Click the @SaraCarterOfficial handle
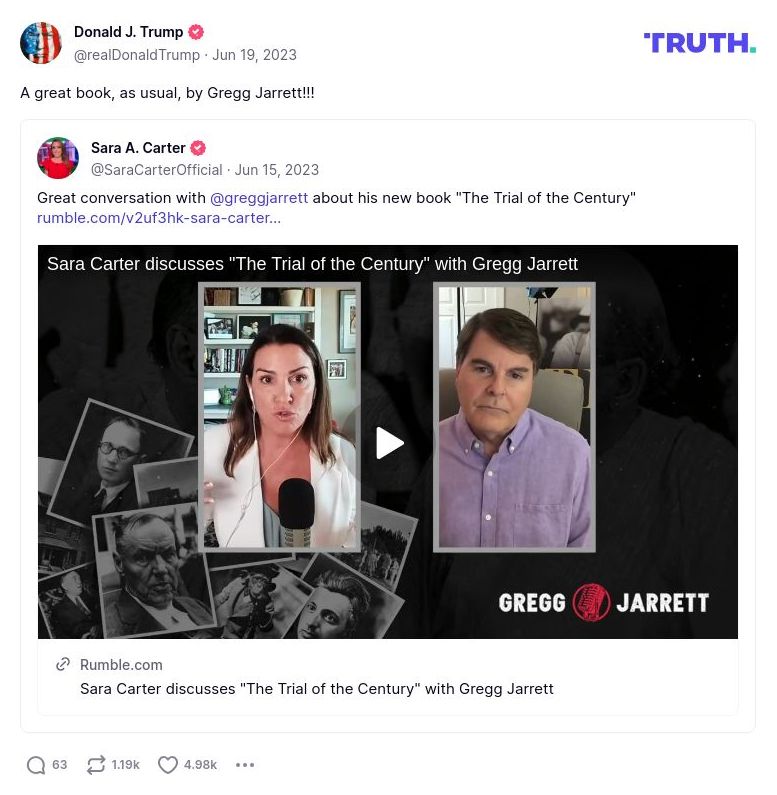777x795 pixels. [156, 170]
